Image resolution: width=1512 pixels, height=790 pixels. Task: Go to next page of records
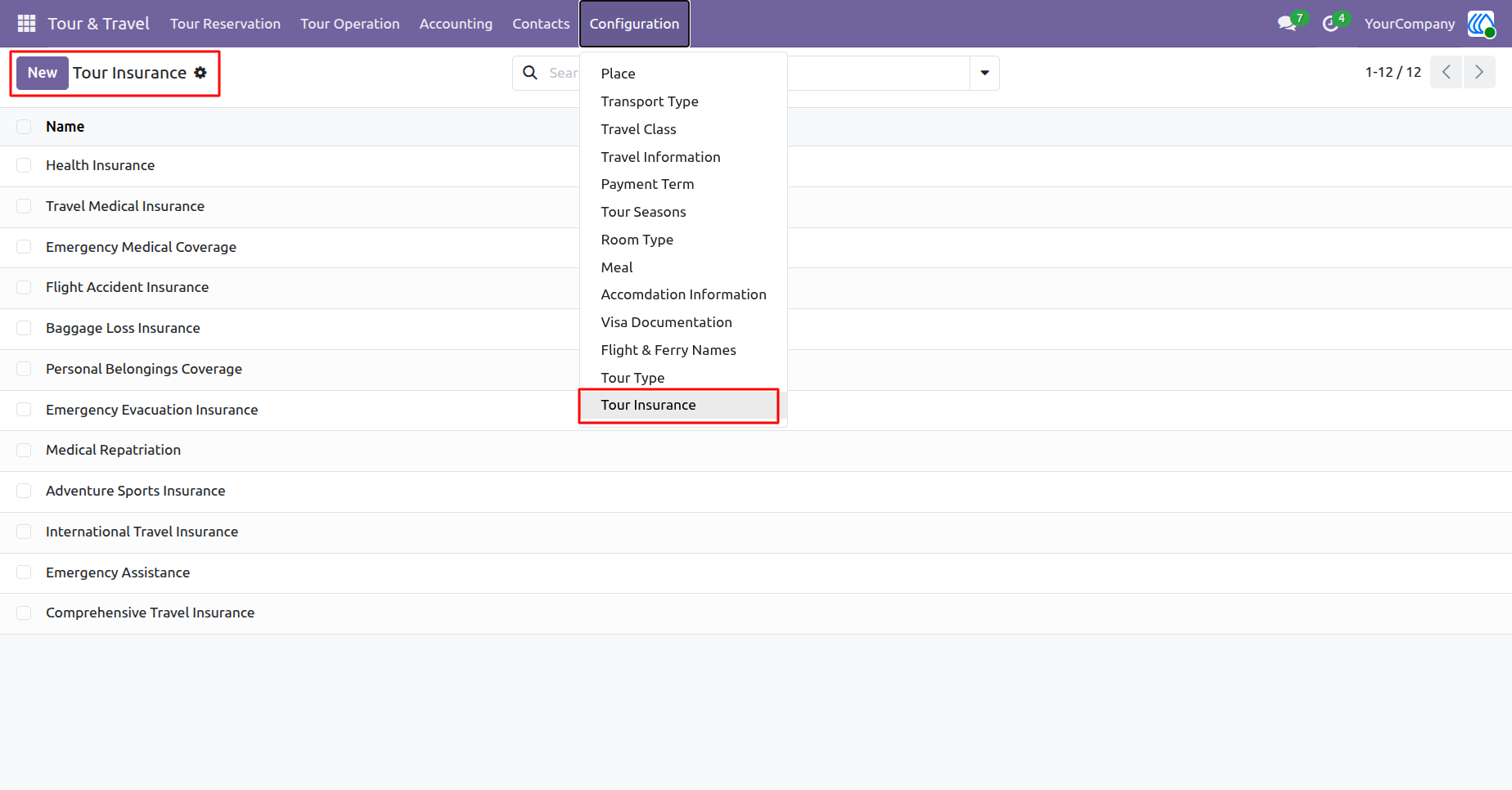point(1479,72)
